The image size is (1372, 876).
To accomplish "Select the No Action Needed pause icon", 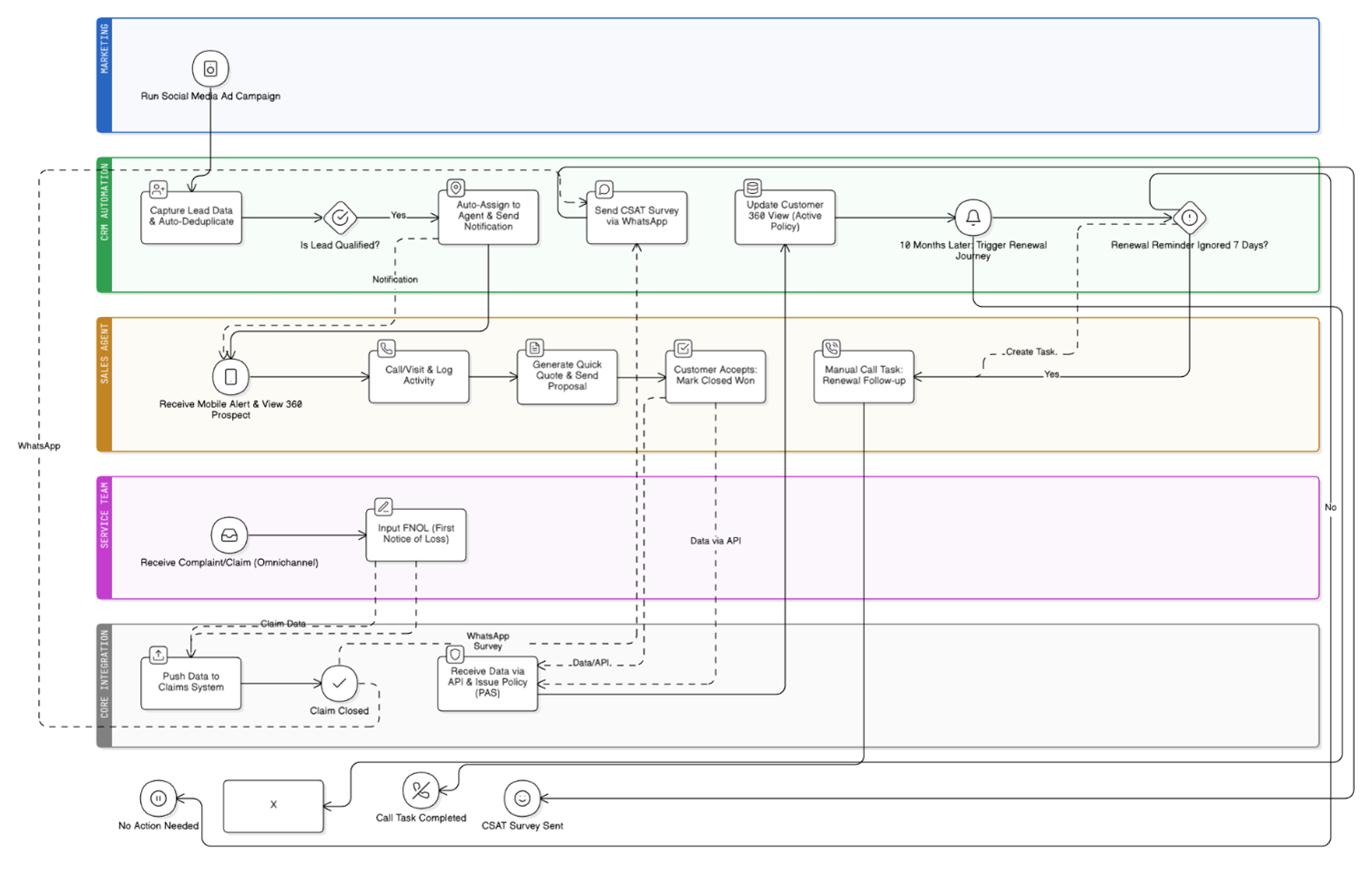I will (x=158, y=799).
